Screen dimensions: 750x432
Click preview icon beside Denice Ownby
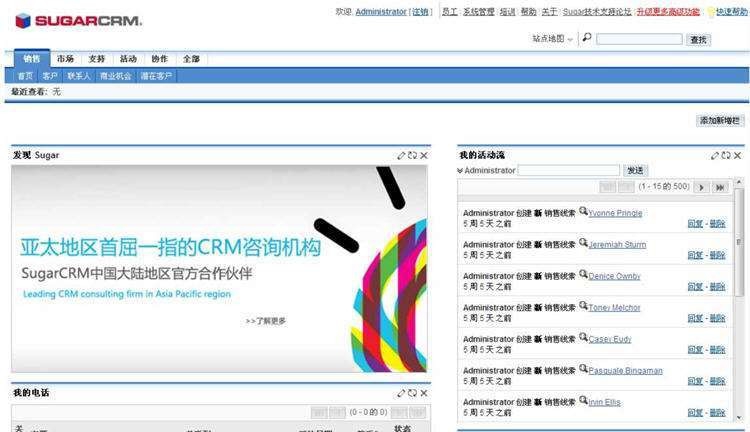point(583,274)
